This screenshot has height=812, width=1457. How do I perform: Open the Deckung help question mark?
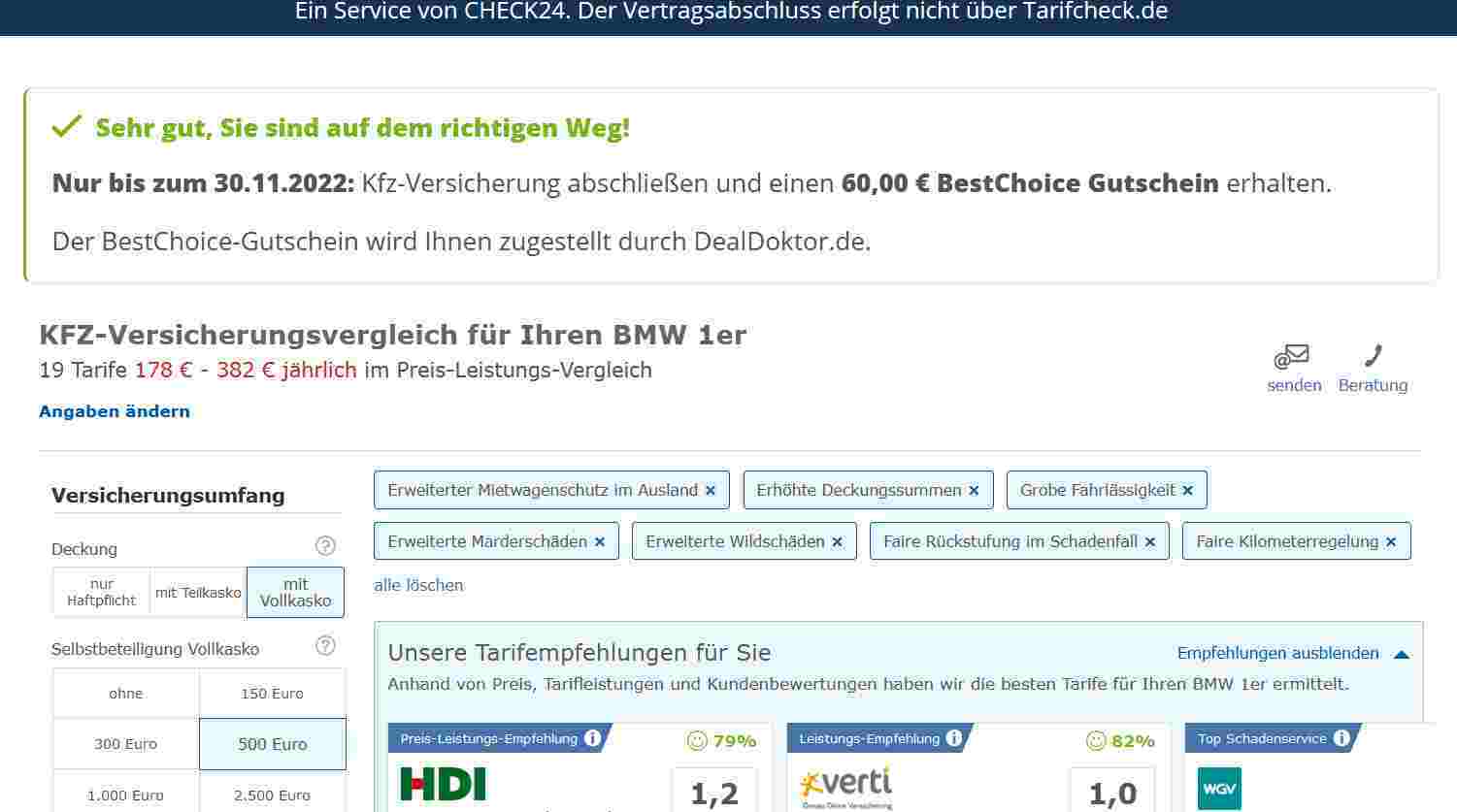[326, 546]
